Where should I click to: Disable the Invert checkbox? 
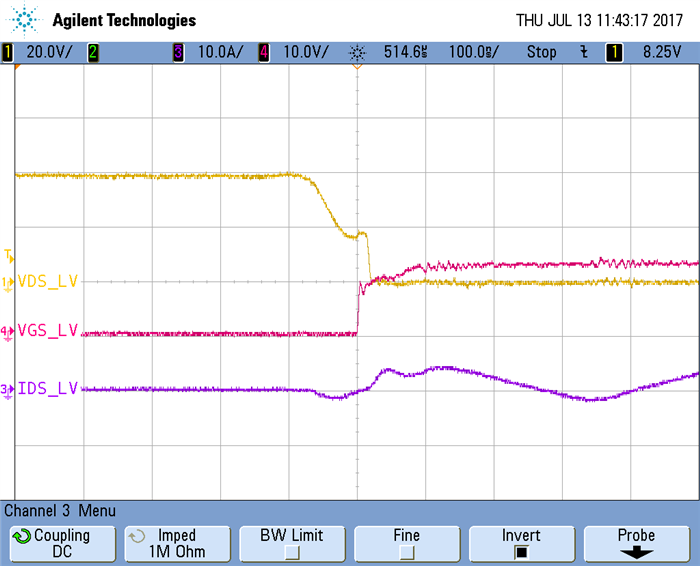(x=521, y=551)
